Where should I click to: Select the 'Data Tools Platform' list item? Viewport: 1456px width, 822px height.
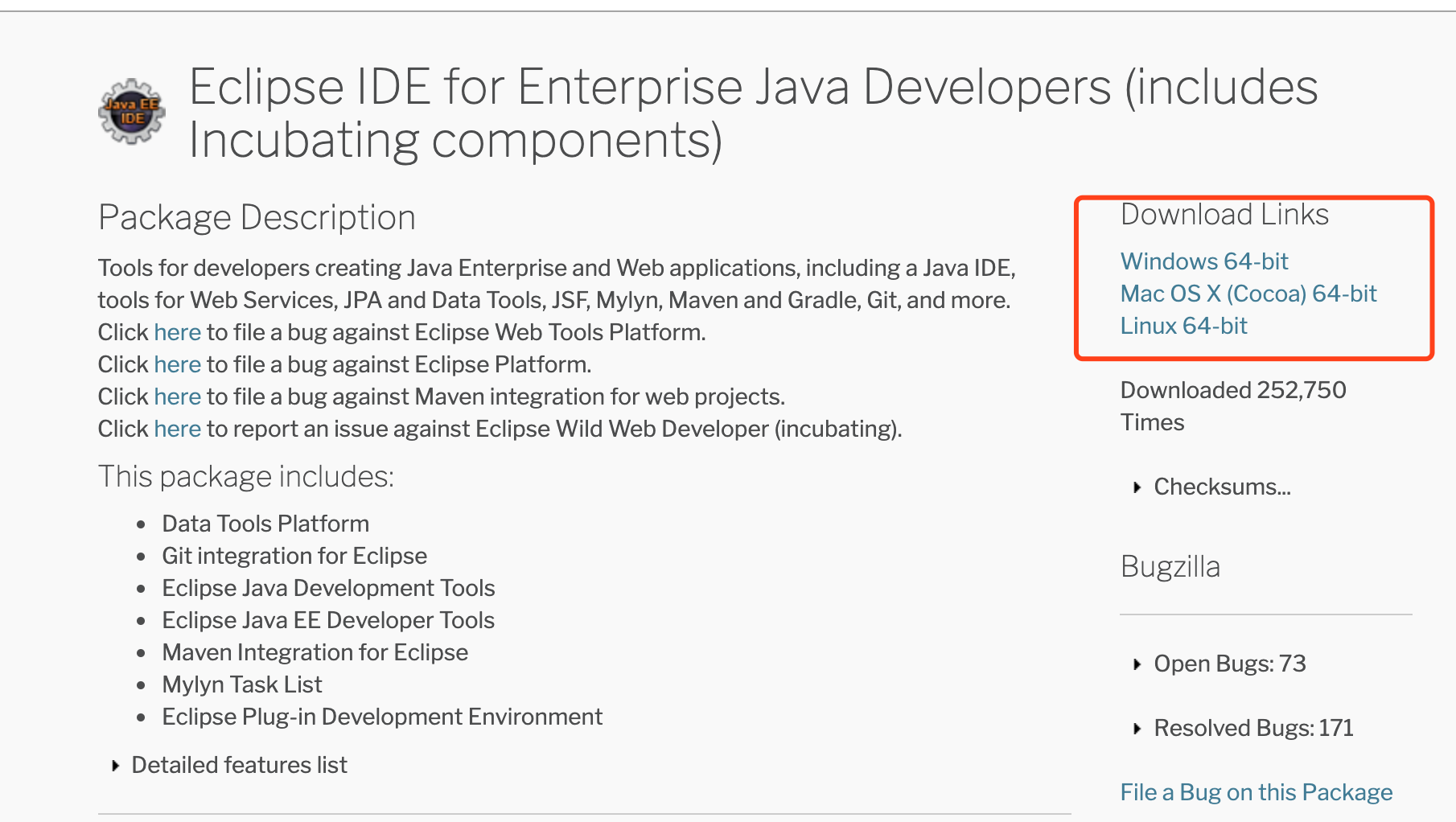tap(265, 524)
